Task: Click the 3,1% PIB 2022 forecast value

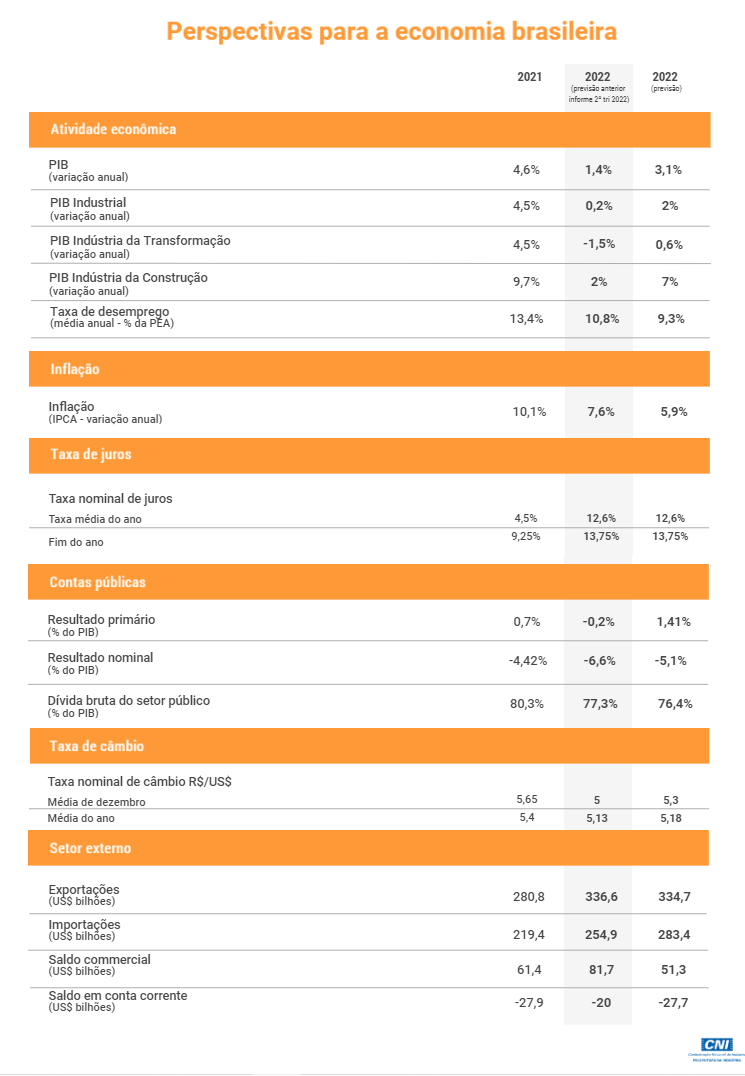Action: pyautogui.click(x=668, y=169)
